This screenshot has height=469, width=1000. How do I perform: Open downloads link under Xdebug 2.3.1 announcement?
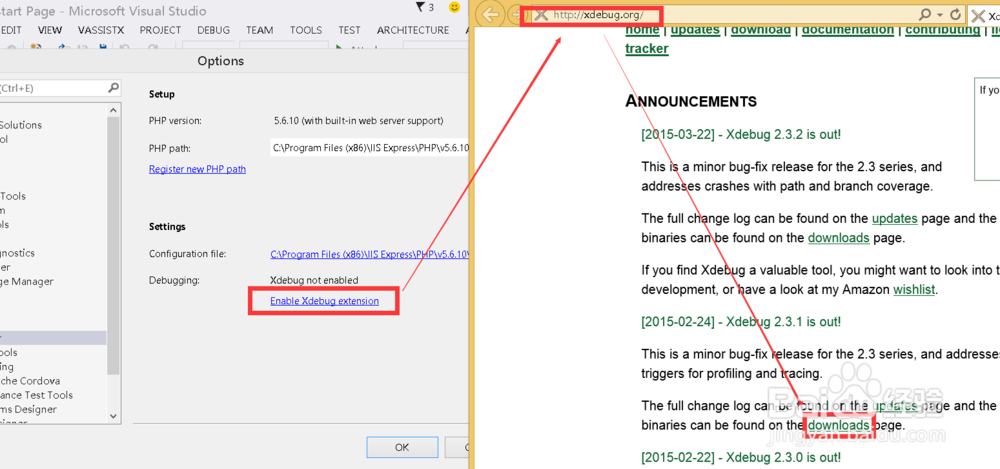click(x=839, y=425)
